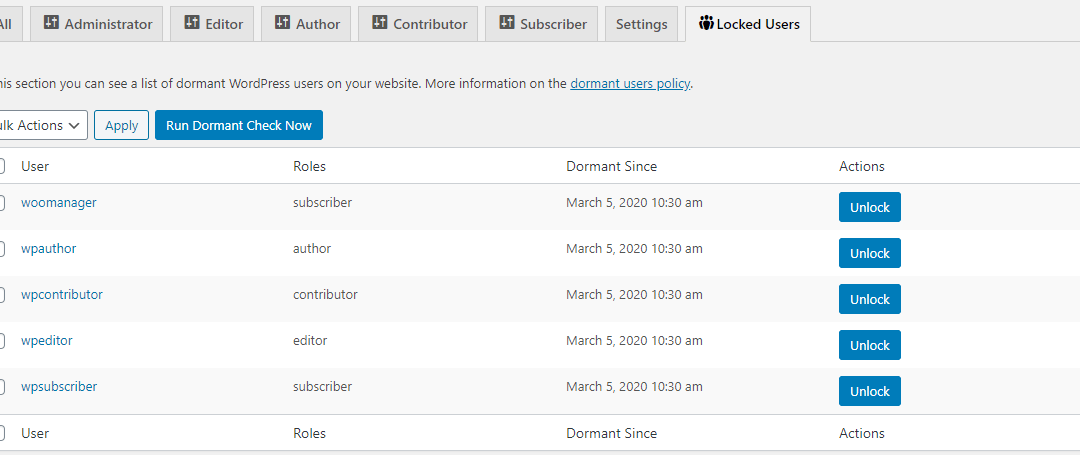This screenshot has width=1080, height=455.
Task: Click the Dormant Since header at top
Action: [x=612, y=166]
